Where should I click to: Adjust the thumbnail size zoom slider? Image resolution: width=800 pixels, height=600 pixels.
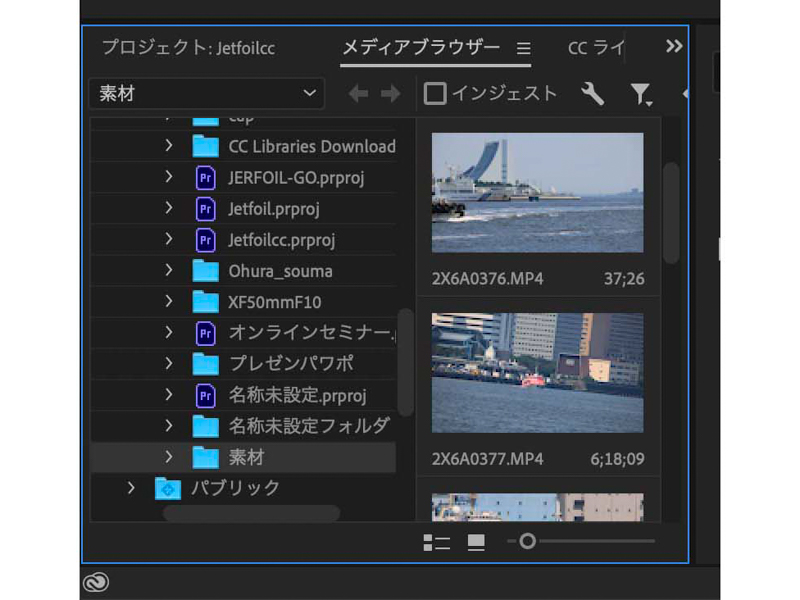point(527,542)
